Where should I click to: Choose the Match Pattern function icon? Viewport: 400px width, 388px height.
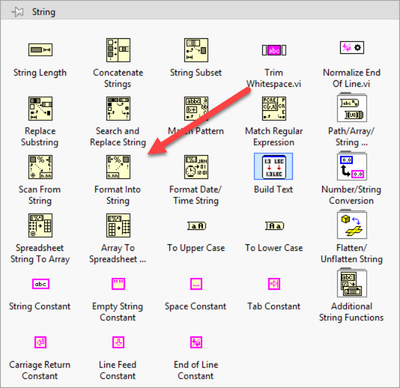click(196, 108)
